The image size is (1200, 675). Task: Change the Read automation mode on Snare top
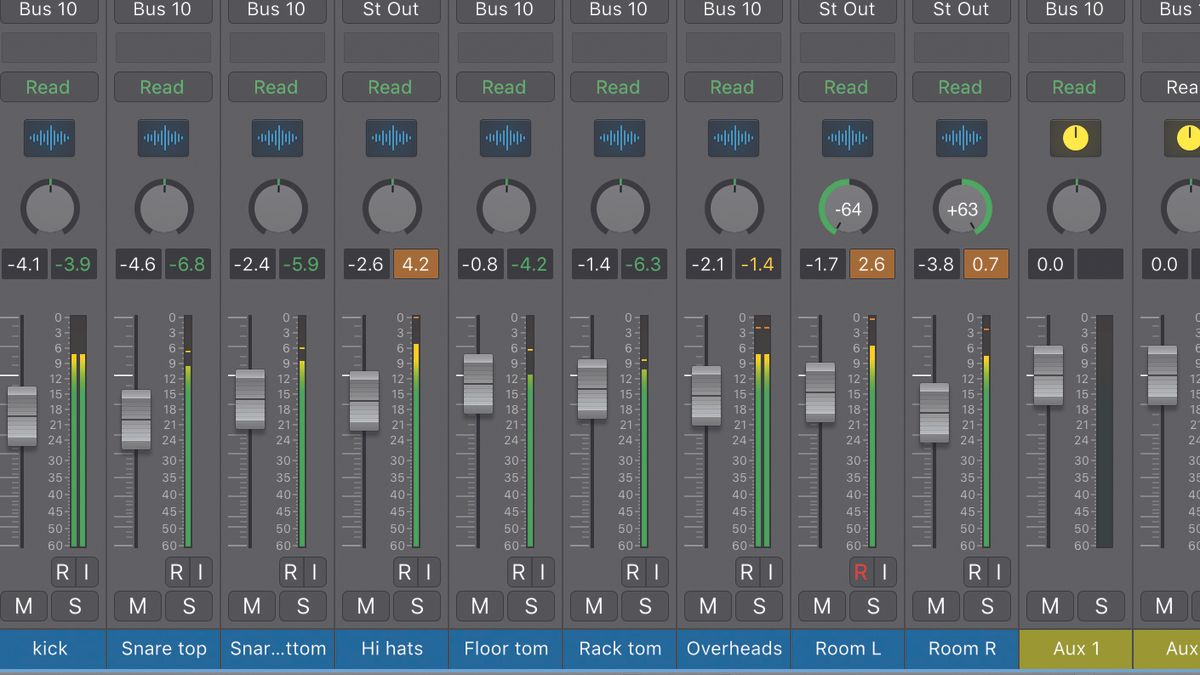(x=163, y=87)
